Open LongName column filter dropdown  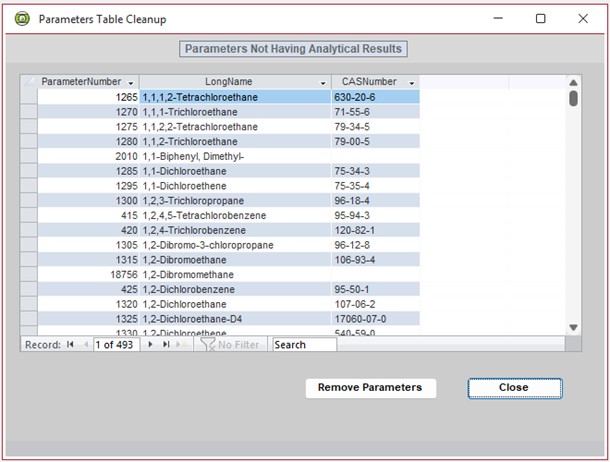tap(323, 83)
